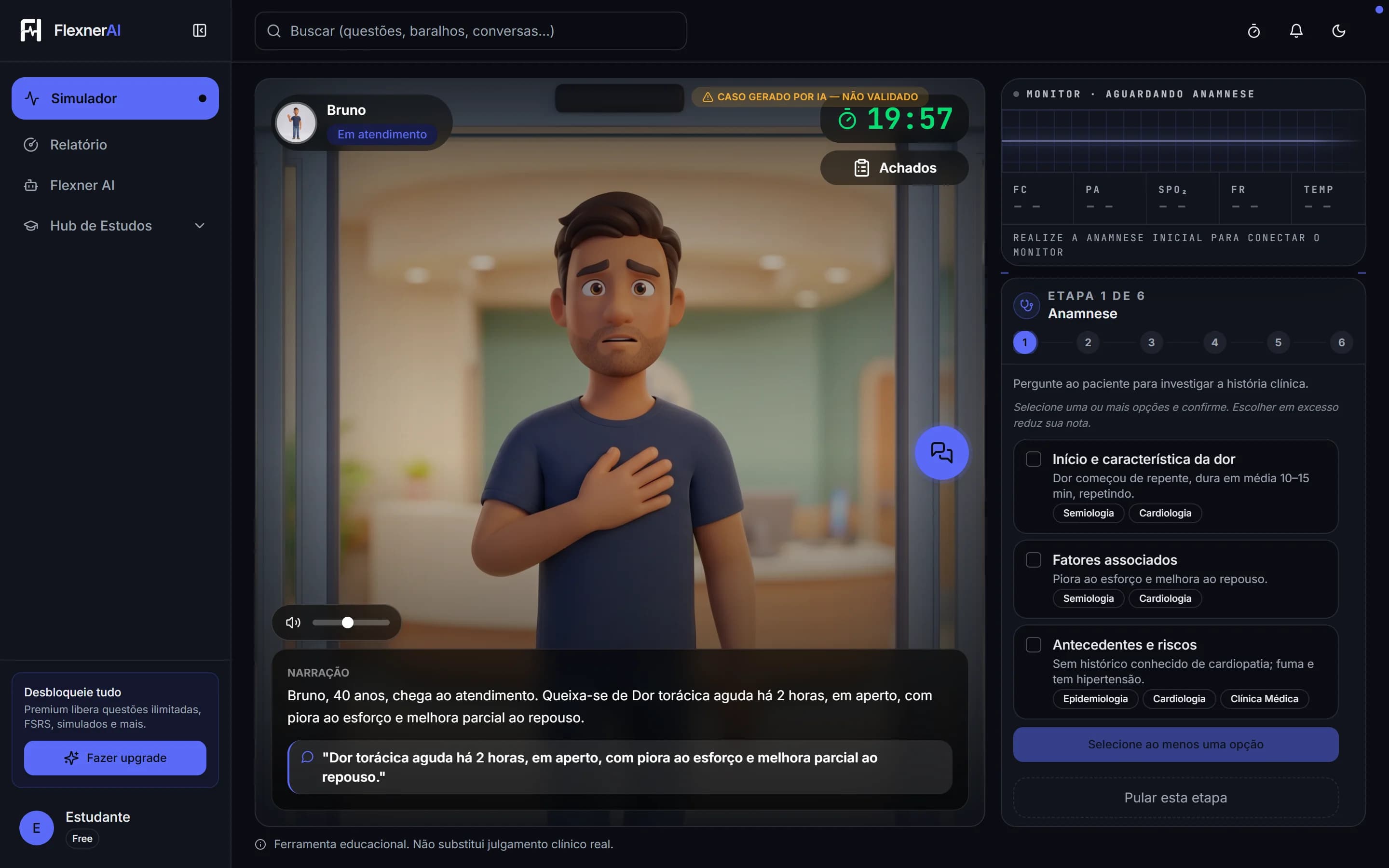Click the search magnifier icon

click(274, 31)
